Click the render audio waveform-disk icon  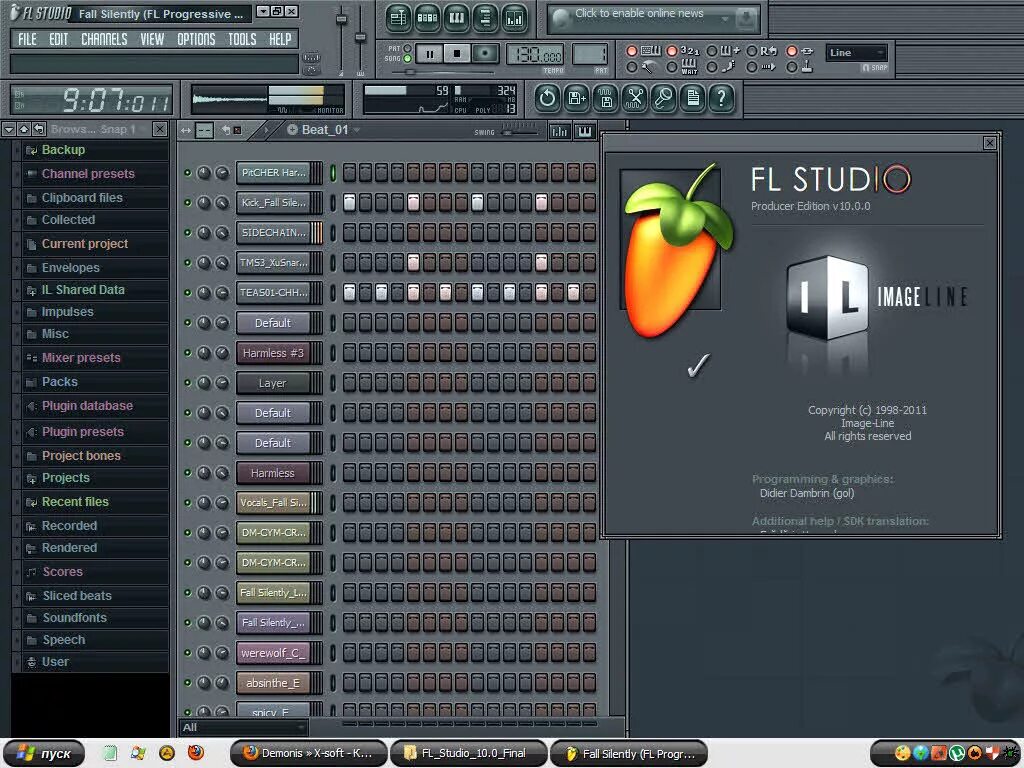(x=606, y=99)
